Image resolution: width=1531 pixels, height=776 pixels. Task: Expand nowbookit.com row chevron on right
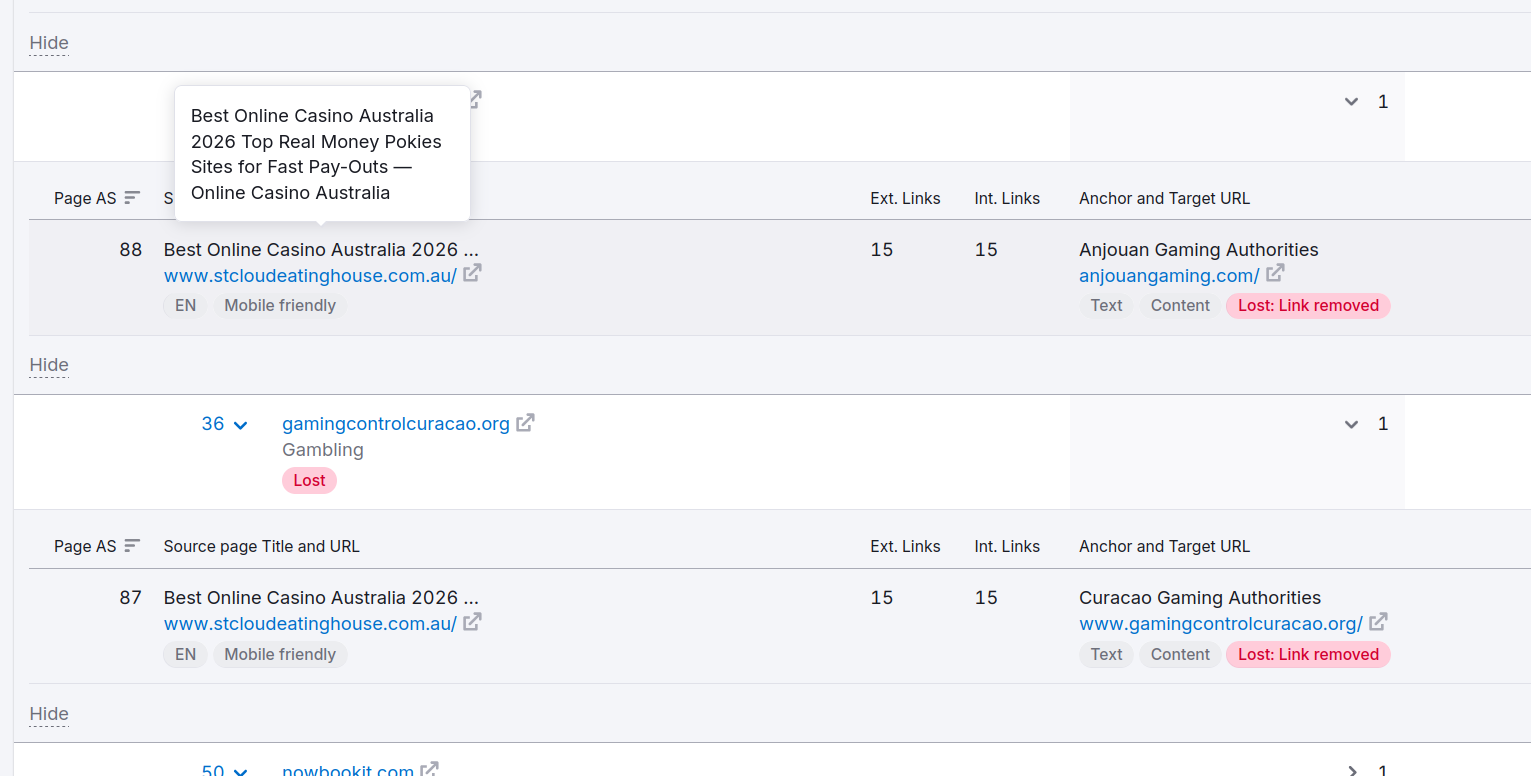point(1352,771)
